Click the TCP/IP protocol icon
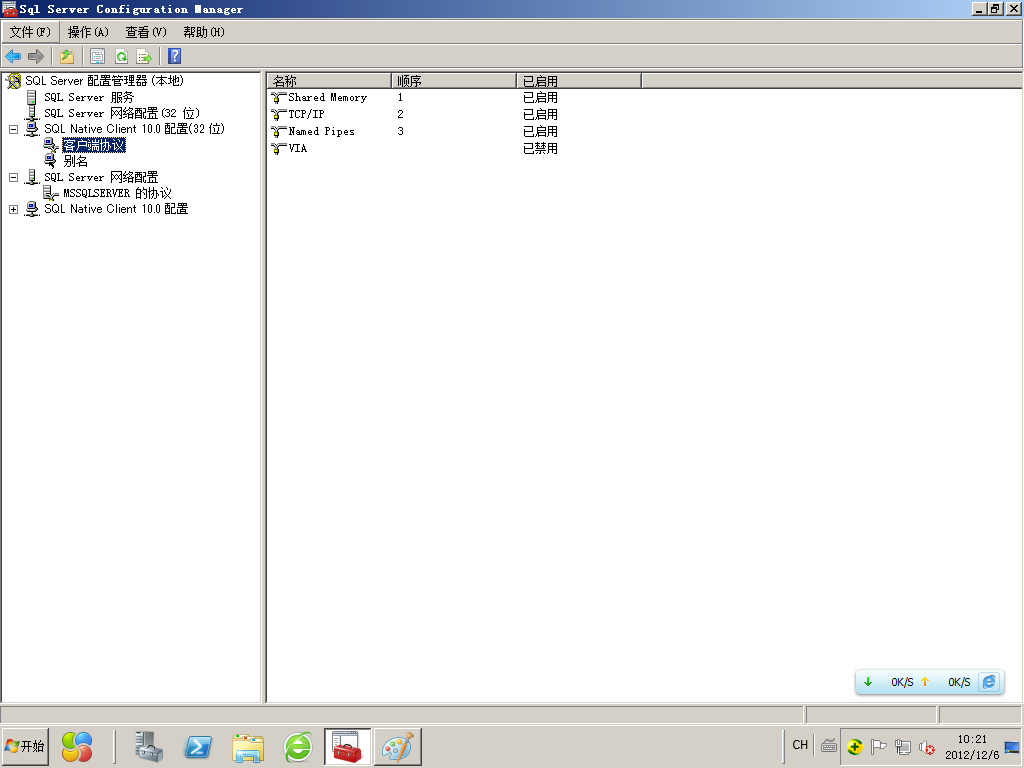Viewport: 1024px width, 768px height. (279, 115)
